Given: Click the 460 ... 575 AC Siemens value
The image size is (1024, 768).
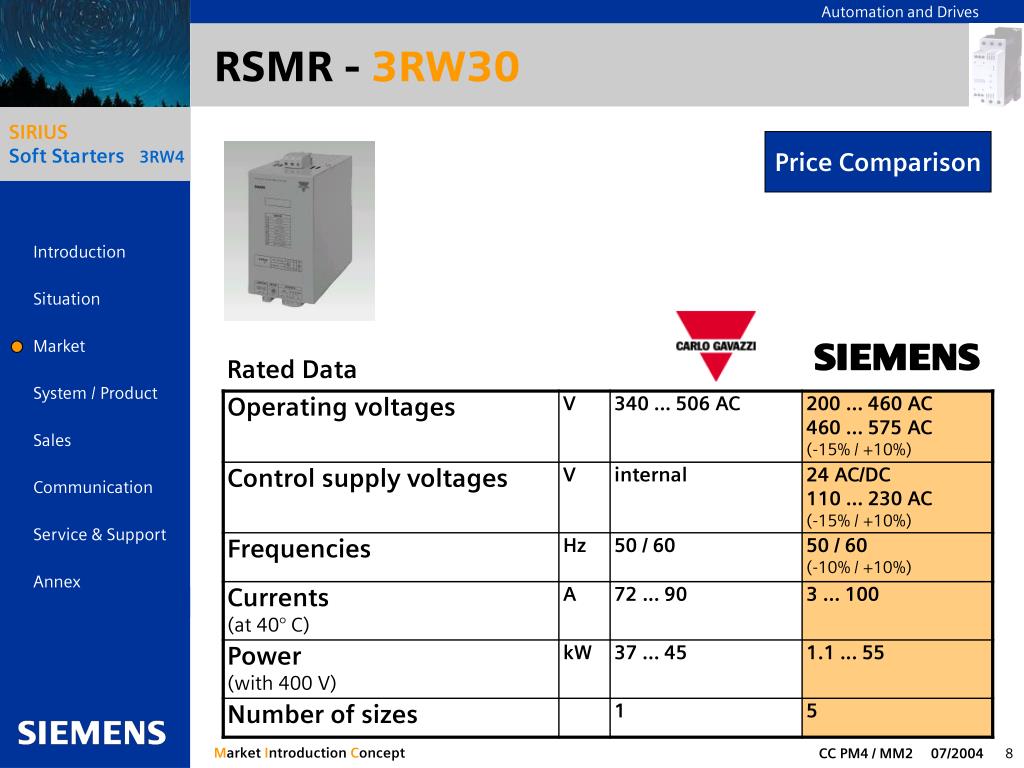Looking at the screenshot, I should click(x=869, y=428).
